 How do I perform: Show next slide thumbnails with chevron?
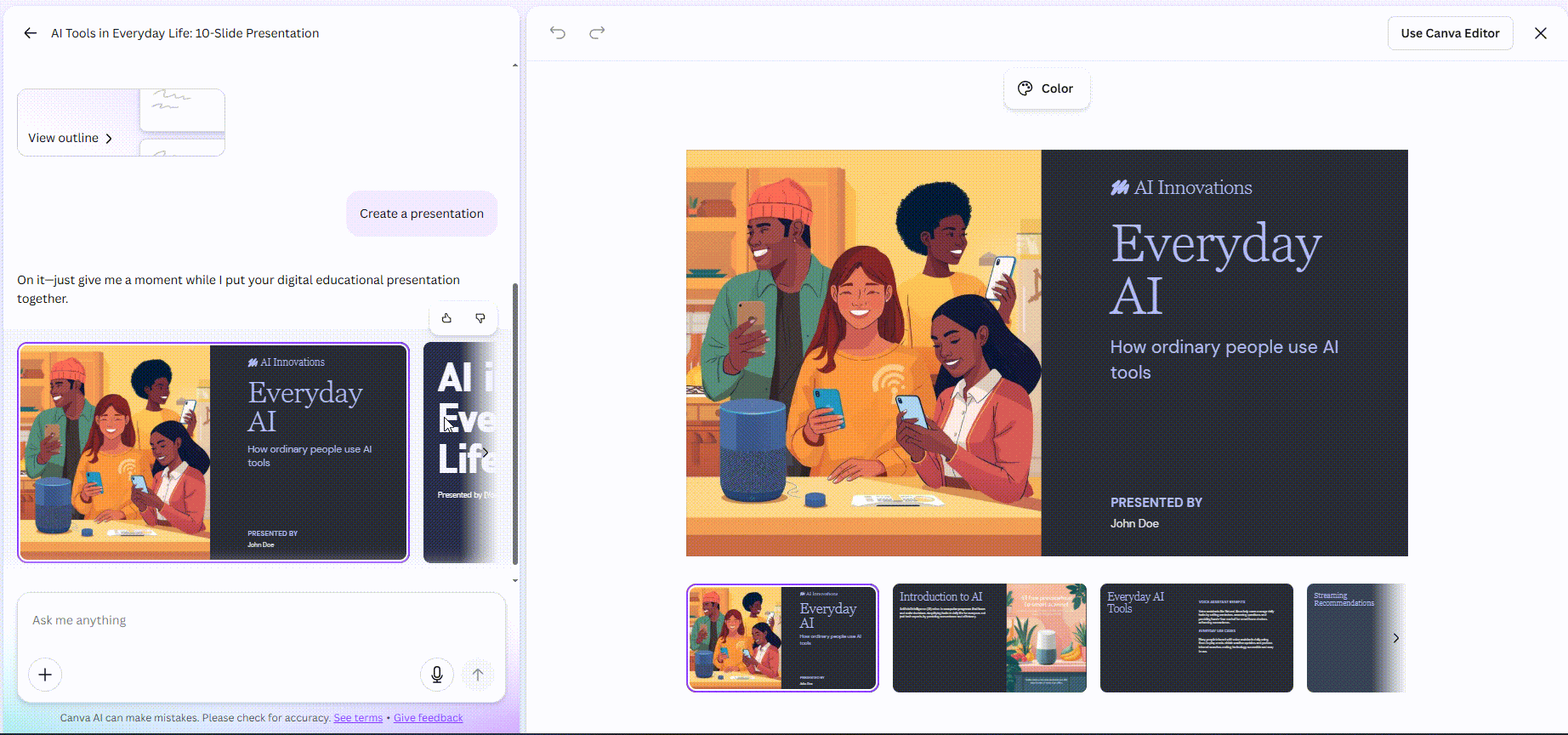(x=1395, y=638)
